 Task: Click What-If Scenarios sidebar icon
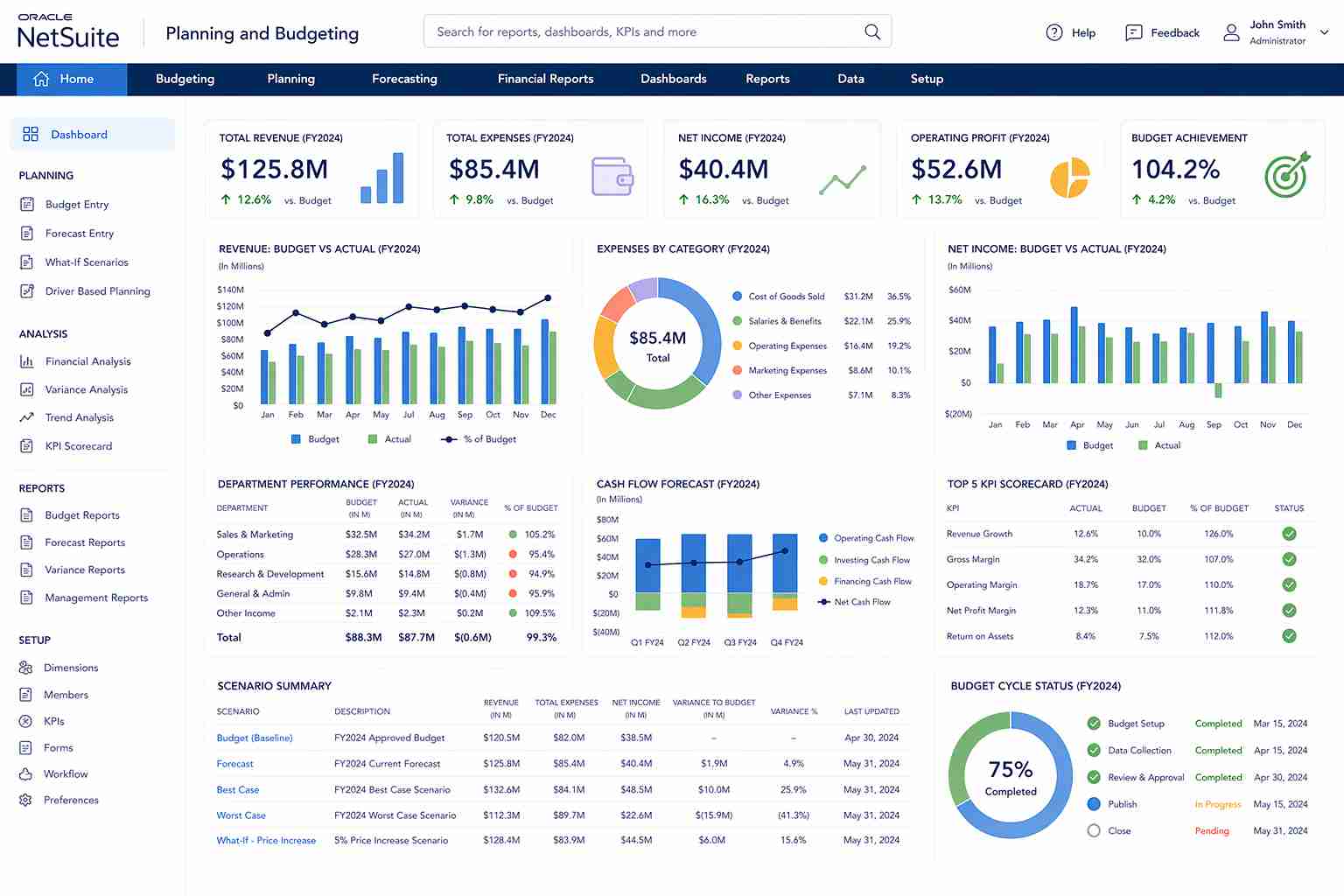(26, 262)
